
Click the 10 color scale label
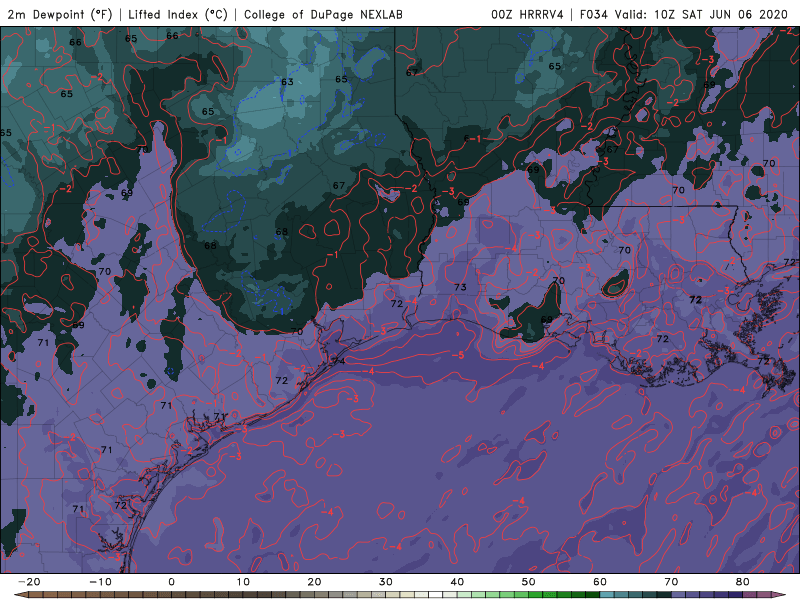243,582
